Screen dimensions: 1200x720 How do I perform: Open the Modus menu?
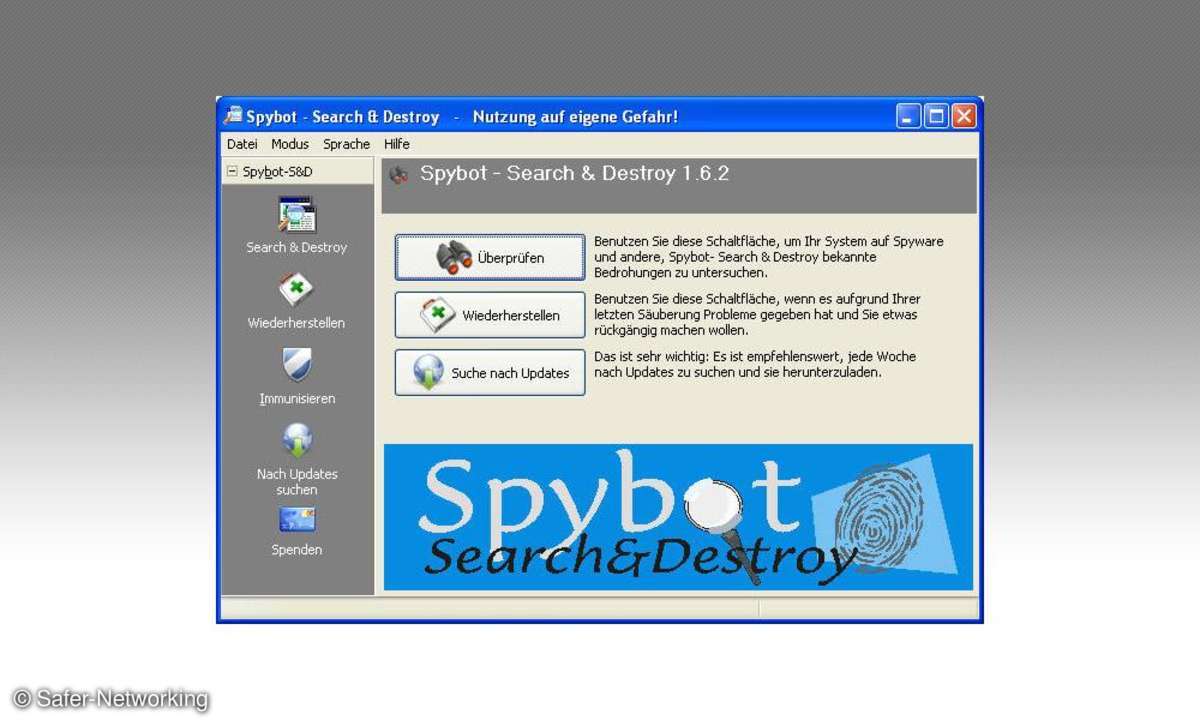coord(290,144)
